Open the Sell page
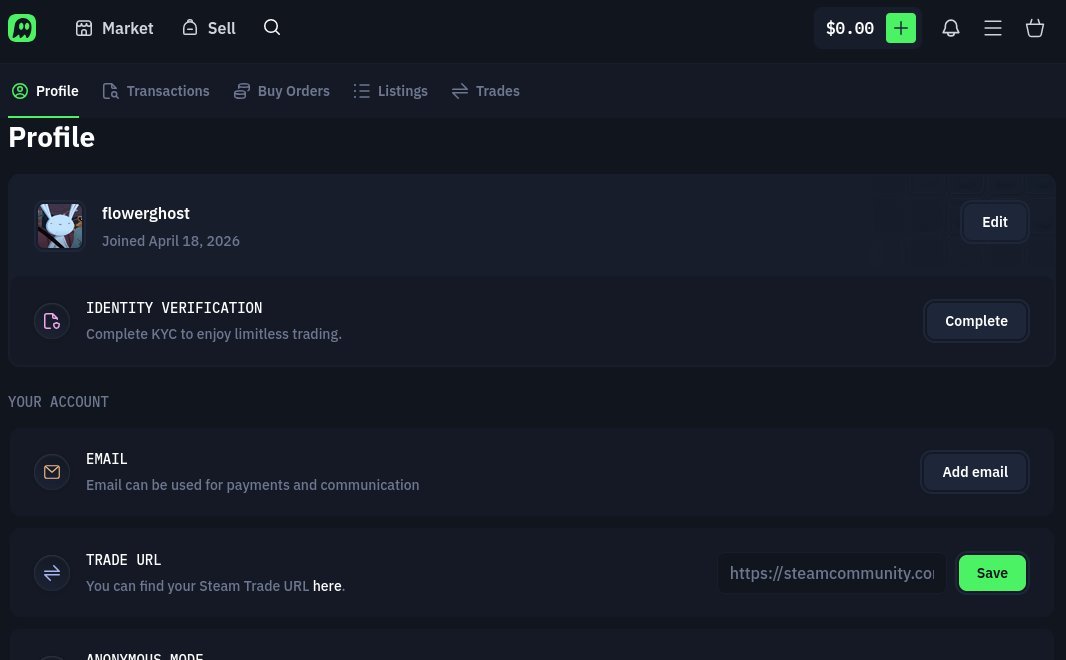1066x660 pixels. (x=209, y=28)
